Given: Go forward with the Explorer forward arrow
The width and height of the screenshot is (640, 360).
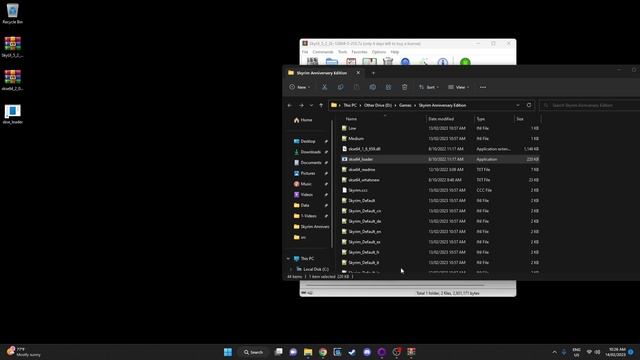Looking at the screenshot, I should [x=301, y=105].
